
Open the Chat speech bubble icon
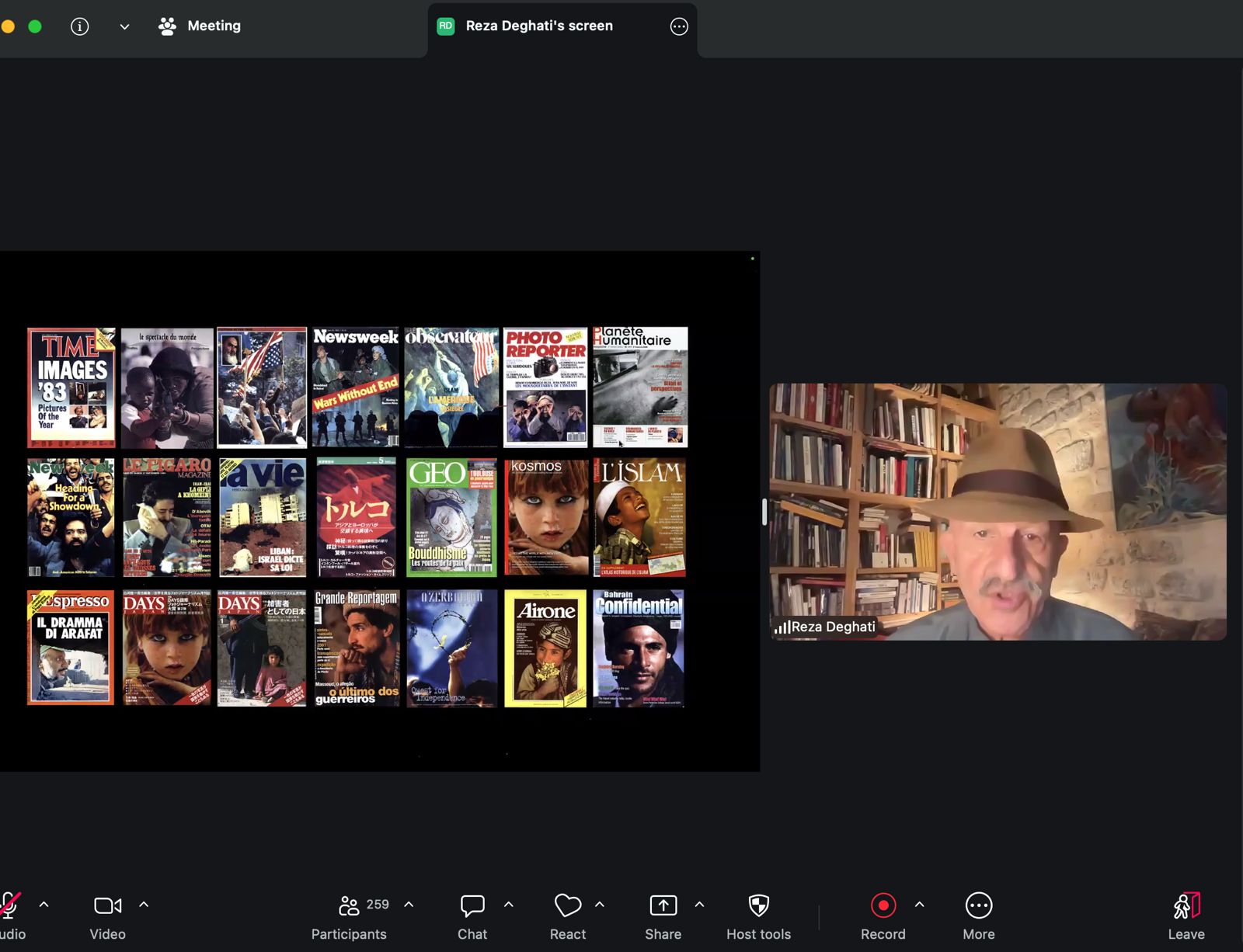[472, 905]
